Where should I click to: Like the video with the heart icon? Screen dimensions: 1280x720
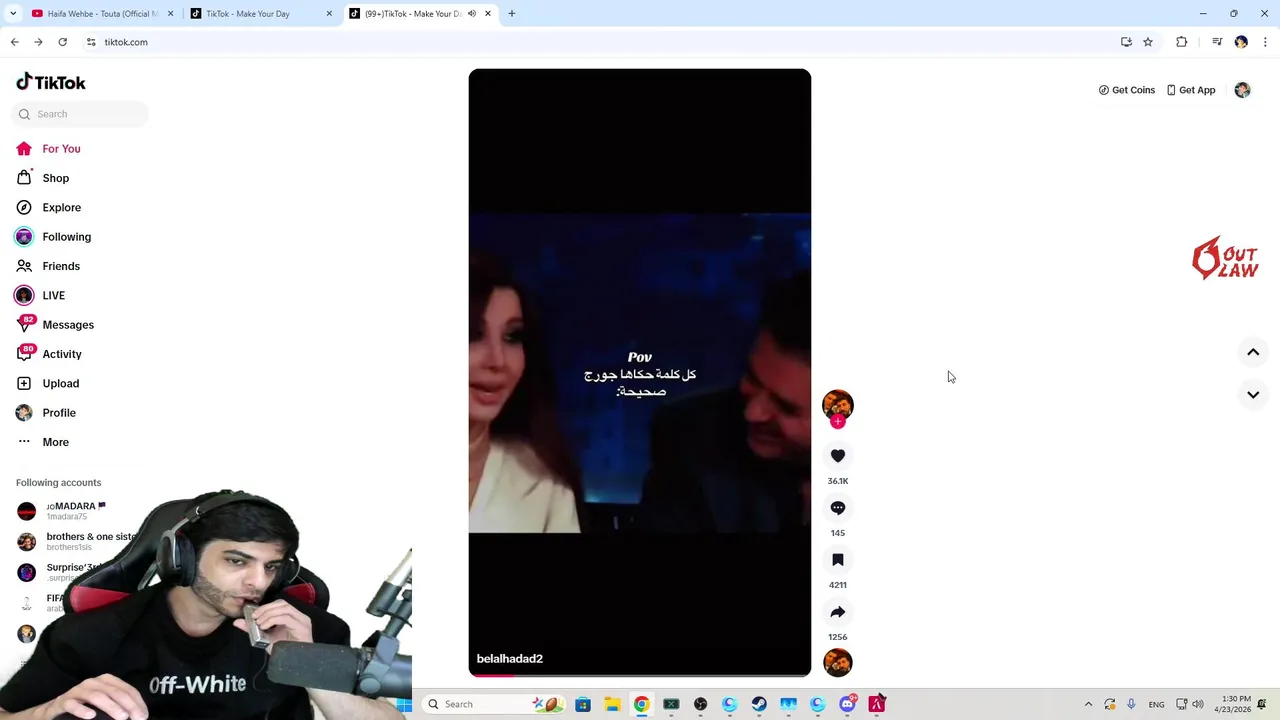[838, 456]
